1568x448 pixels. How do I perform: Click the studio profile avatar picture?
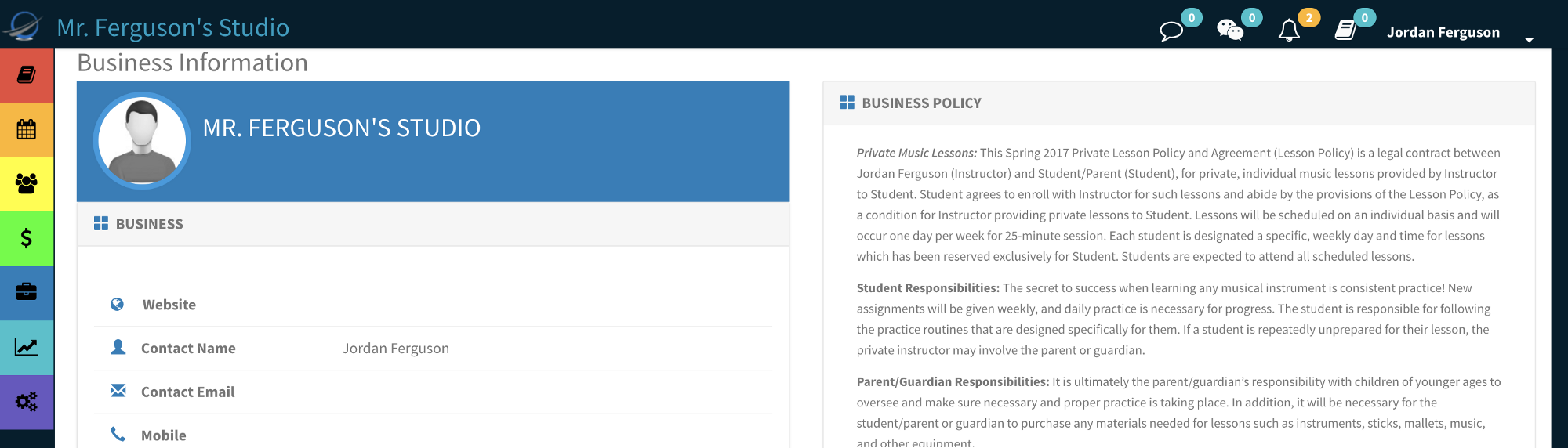[142, 141]
